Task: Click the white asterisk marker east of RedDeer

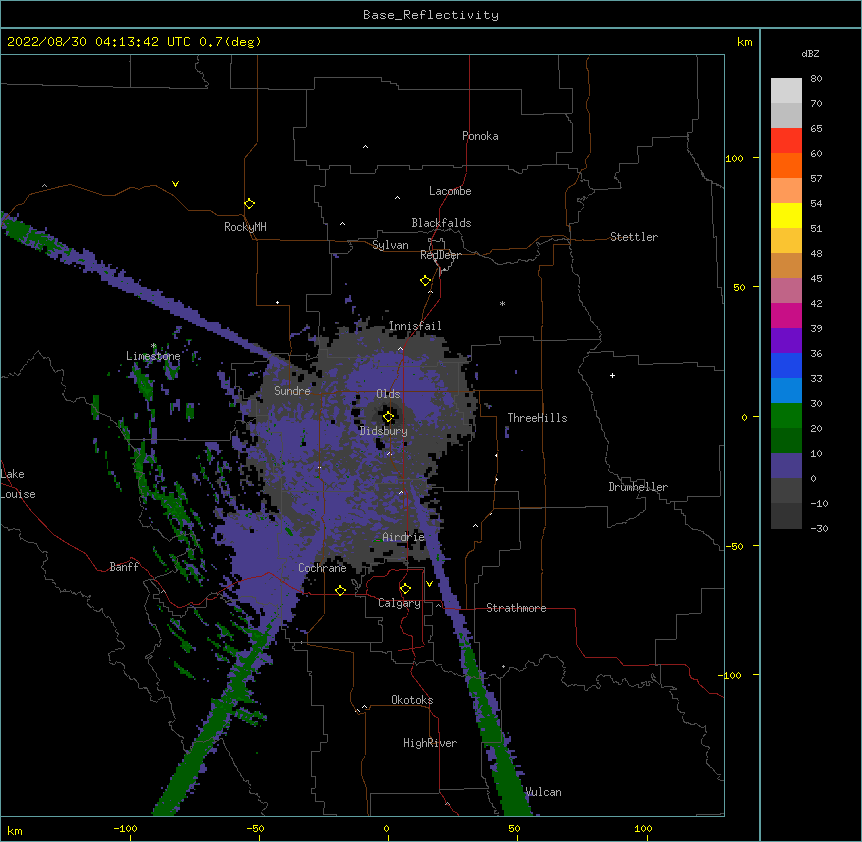Action: (x=502, y=303)
